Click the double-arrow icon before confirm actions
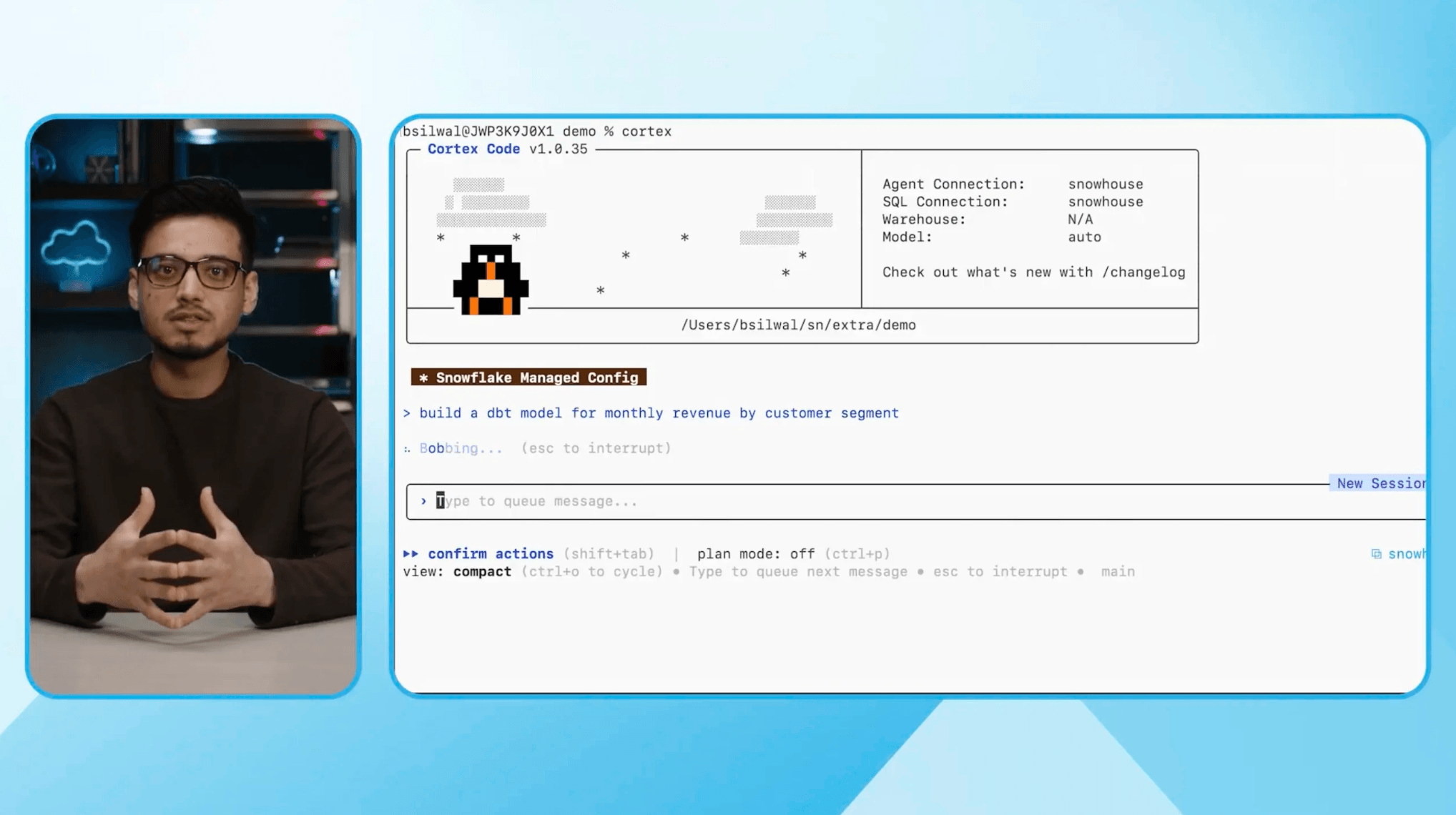The width and height of the screenshot is (1456, 815). click(410, 554)
